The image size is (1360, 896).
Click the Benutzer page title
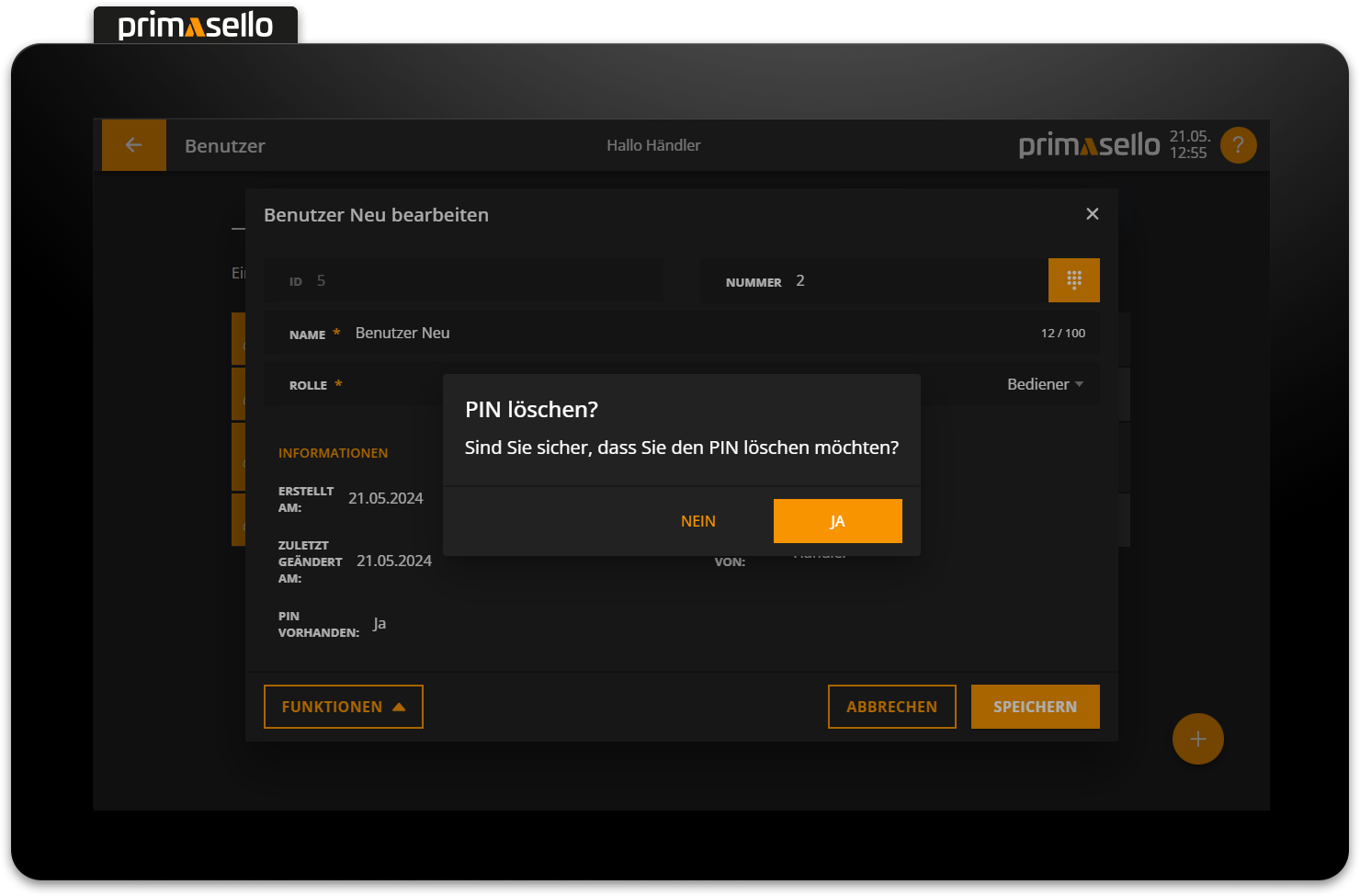pyautogui.click(x=225, y=146)
